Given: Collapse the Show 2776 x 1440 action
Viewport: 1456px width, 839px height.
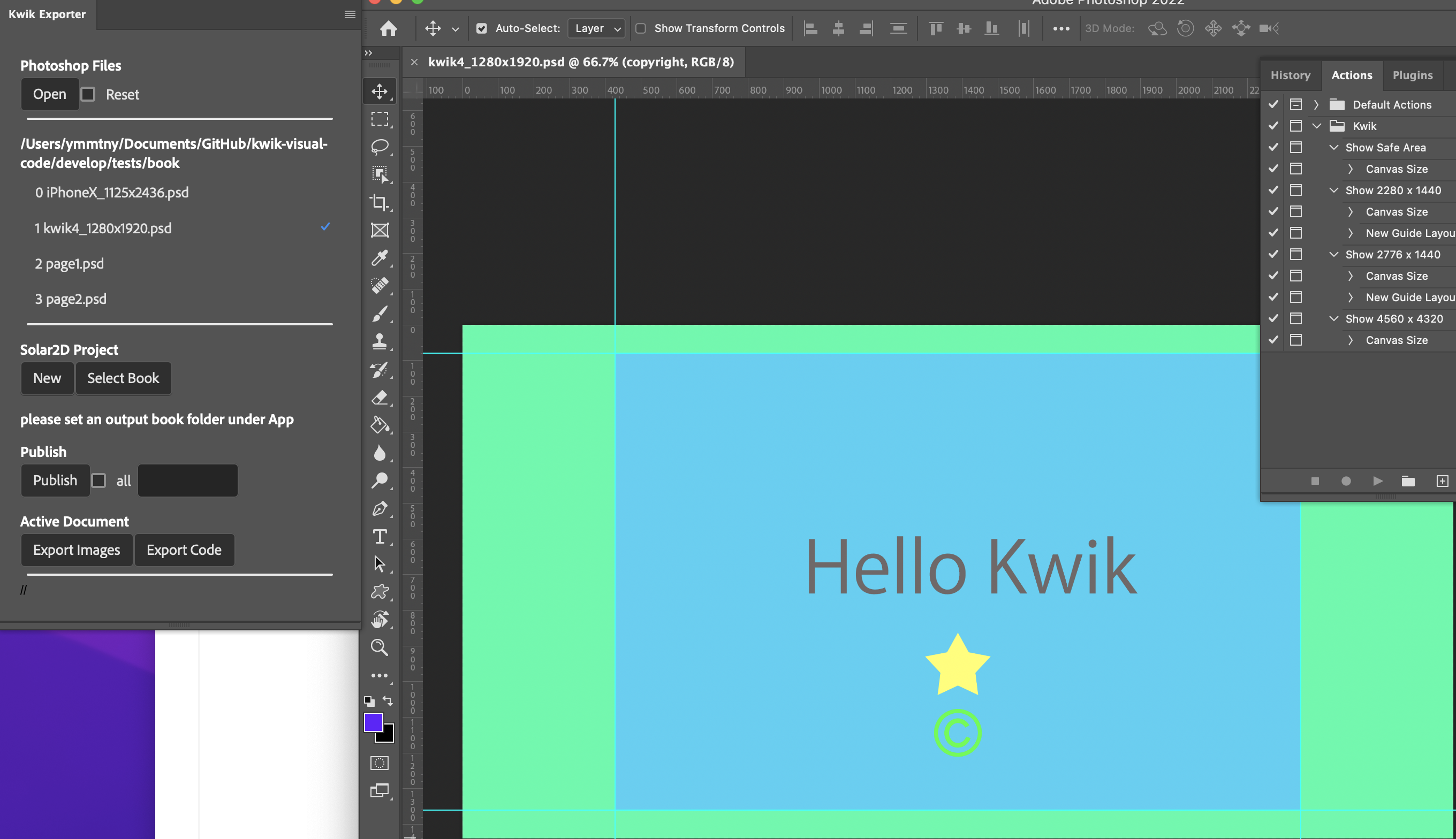Looking at the screenshot, I should (x=1333, y=254).
